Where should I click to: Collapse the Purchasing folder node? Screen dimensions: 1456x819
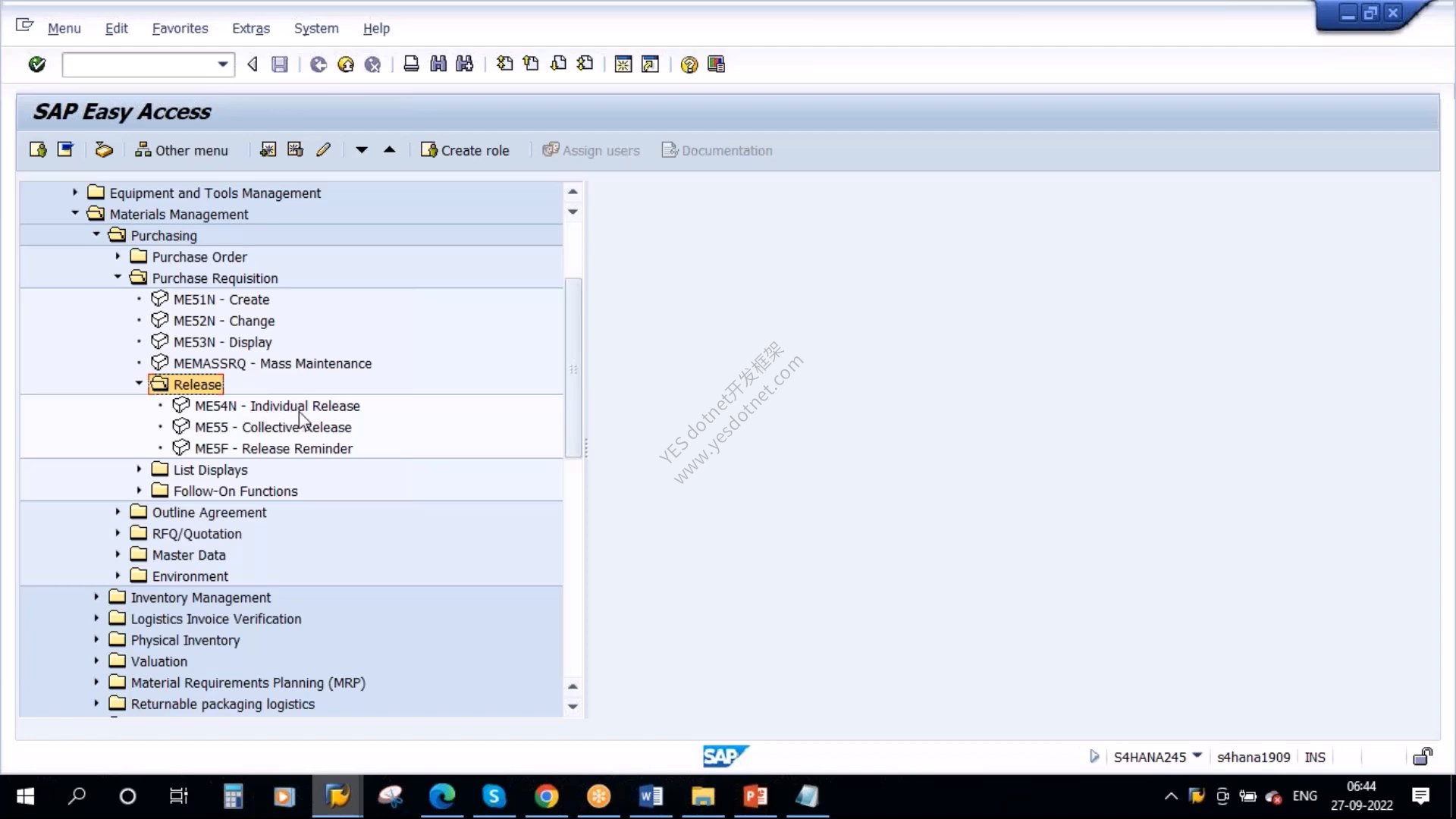[x=96, y=235]
